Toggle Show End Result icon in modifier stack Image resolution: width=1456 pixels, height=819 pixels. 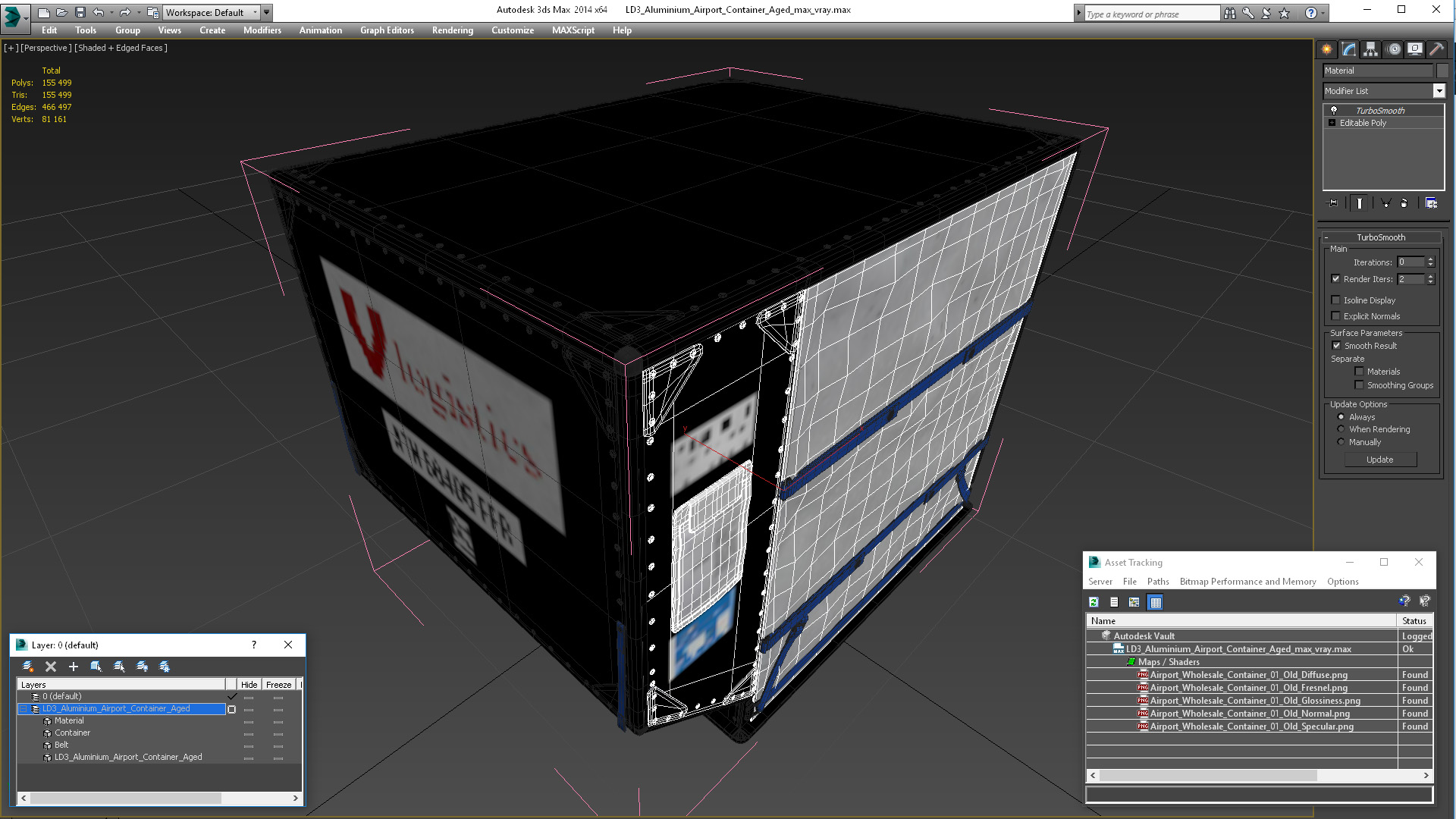point(1360,203)
